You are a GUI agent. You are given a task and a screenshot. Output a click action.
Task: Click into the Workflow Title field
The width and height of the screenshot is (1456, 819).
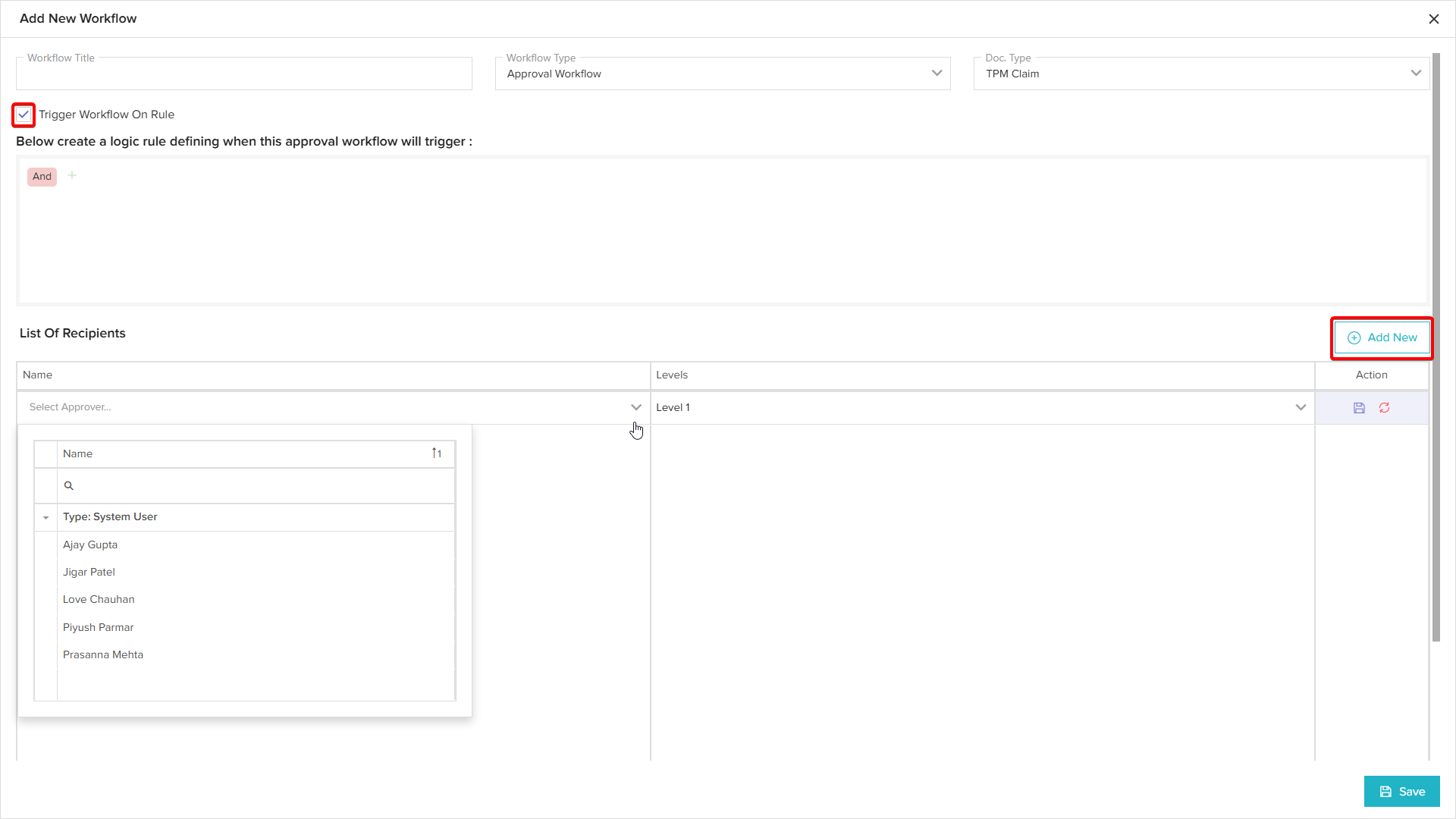click(243, 74)
